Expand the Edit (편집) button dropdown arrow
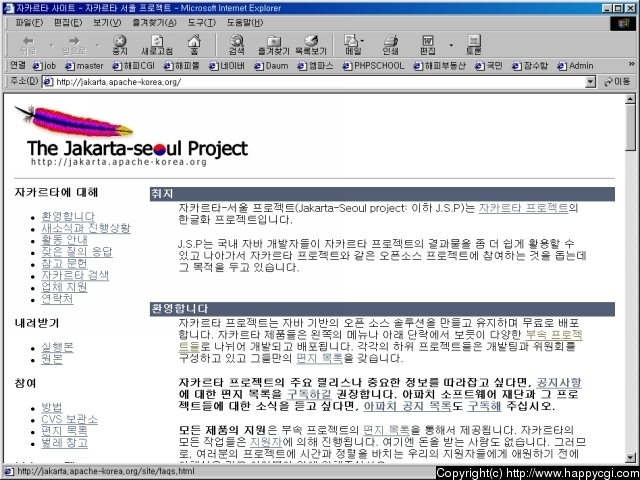This screenshot has width=640, height=480. point(451,45)
